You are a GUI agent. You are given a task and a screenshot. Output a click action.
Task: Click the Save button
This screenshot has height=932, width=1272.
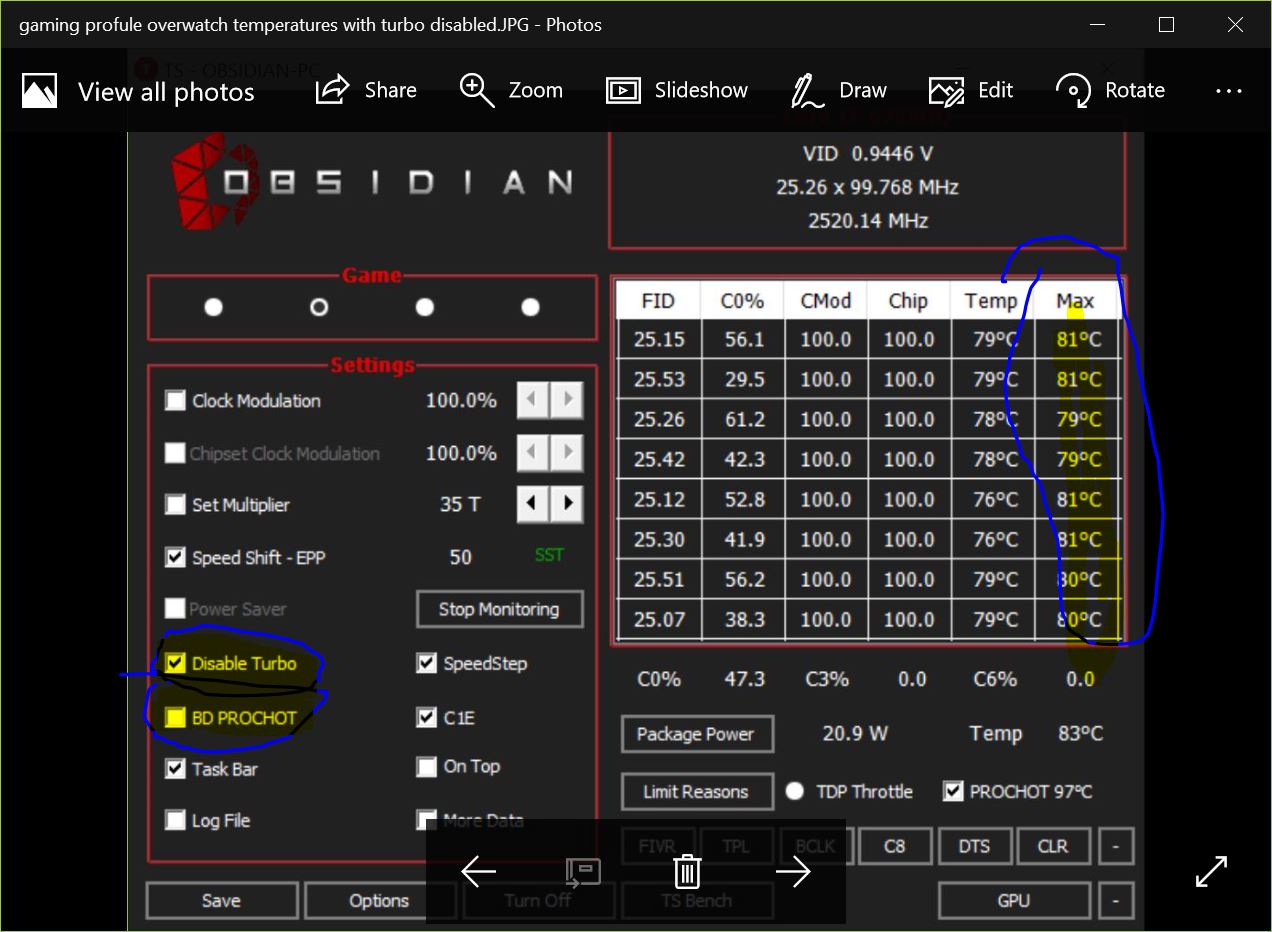tap(221, 900)
